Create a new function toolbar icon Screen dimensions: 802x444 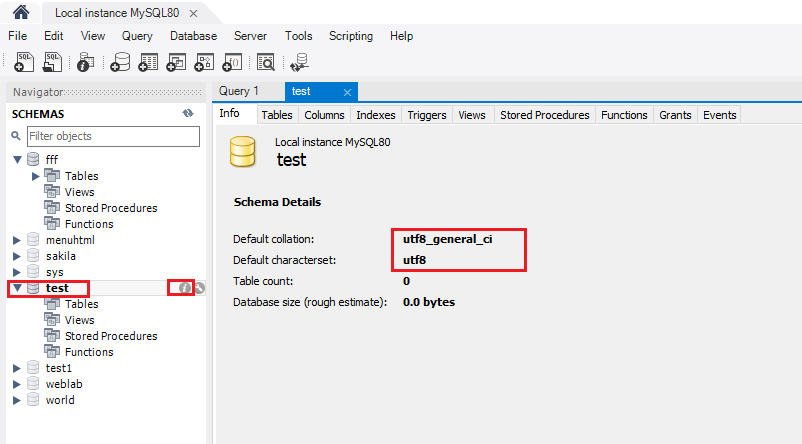(x=232, y=62)
